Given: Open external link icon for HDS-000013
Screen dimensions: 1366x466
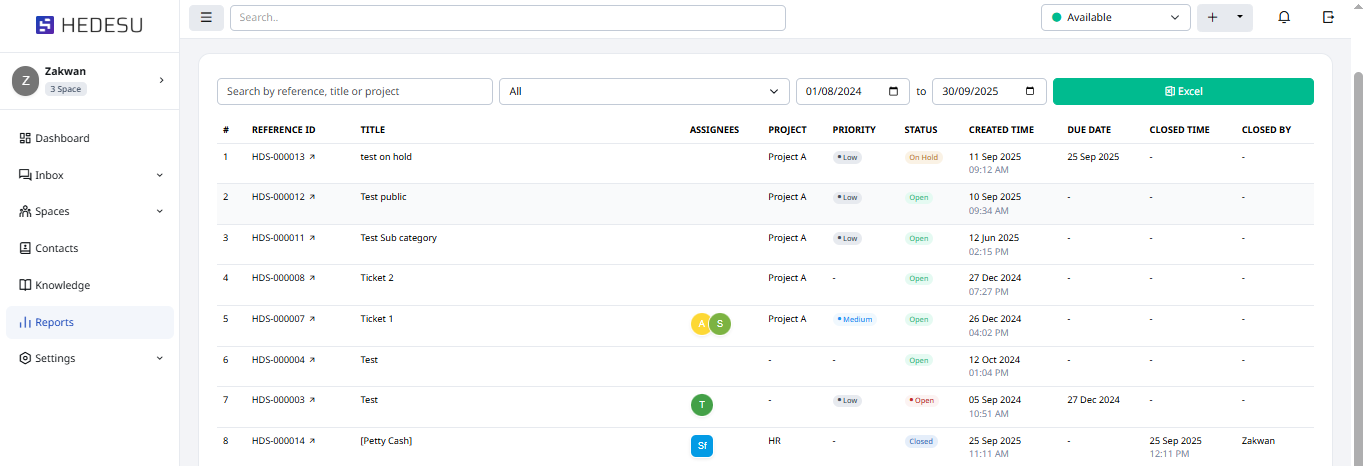Looking at the screenshot, I should (312, 157).
